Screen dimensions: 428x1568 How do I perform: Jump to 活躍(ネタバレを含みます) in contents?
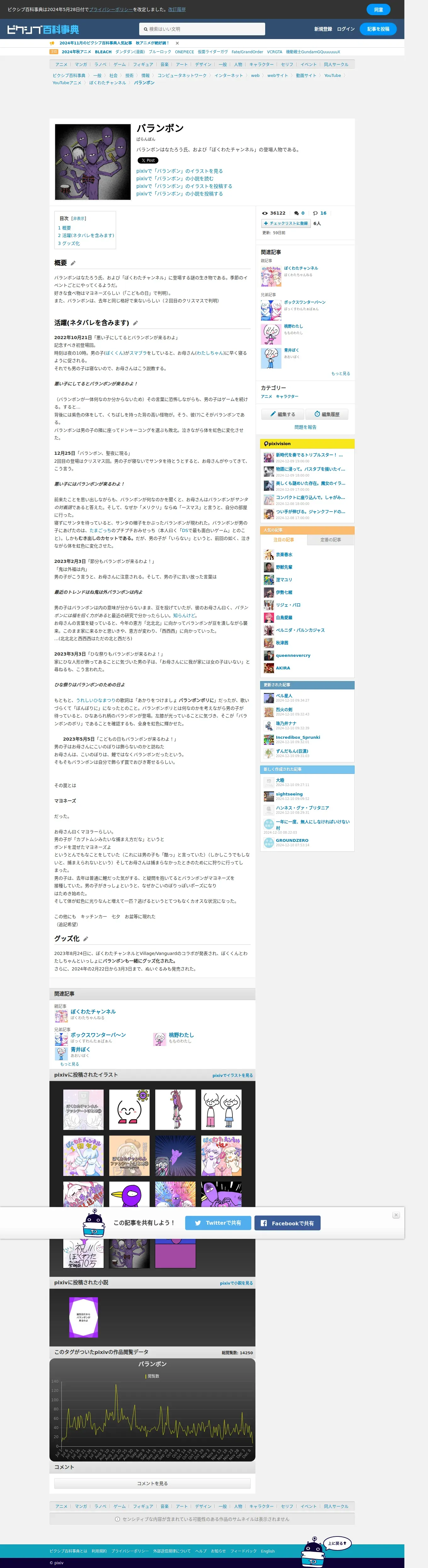point(86,235)
